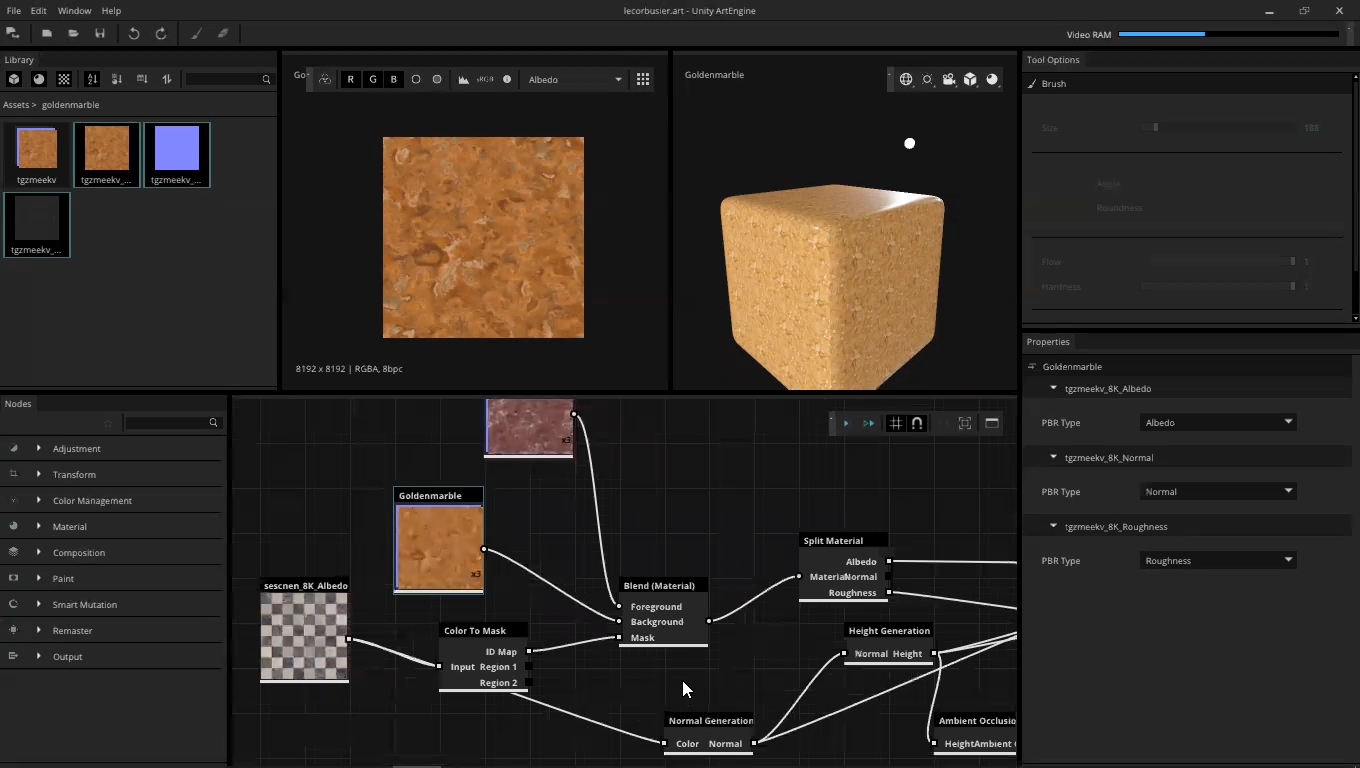Click the frame-all icon in node graph
Image resolution: width=1360 pixels, height=768 pixels.
(x=965, y=423)
